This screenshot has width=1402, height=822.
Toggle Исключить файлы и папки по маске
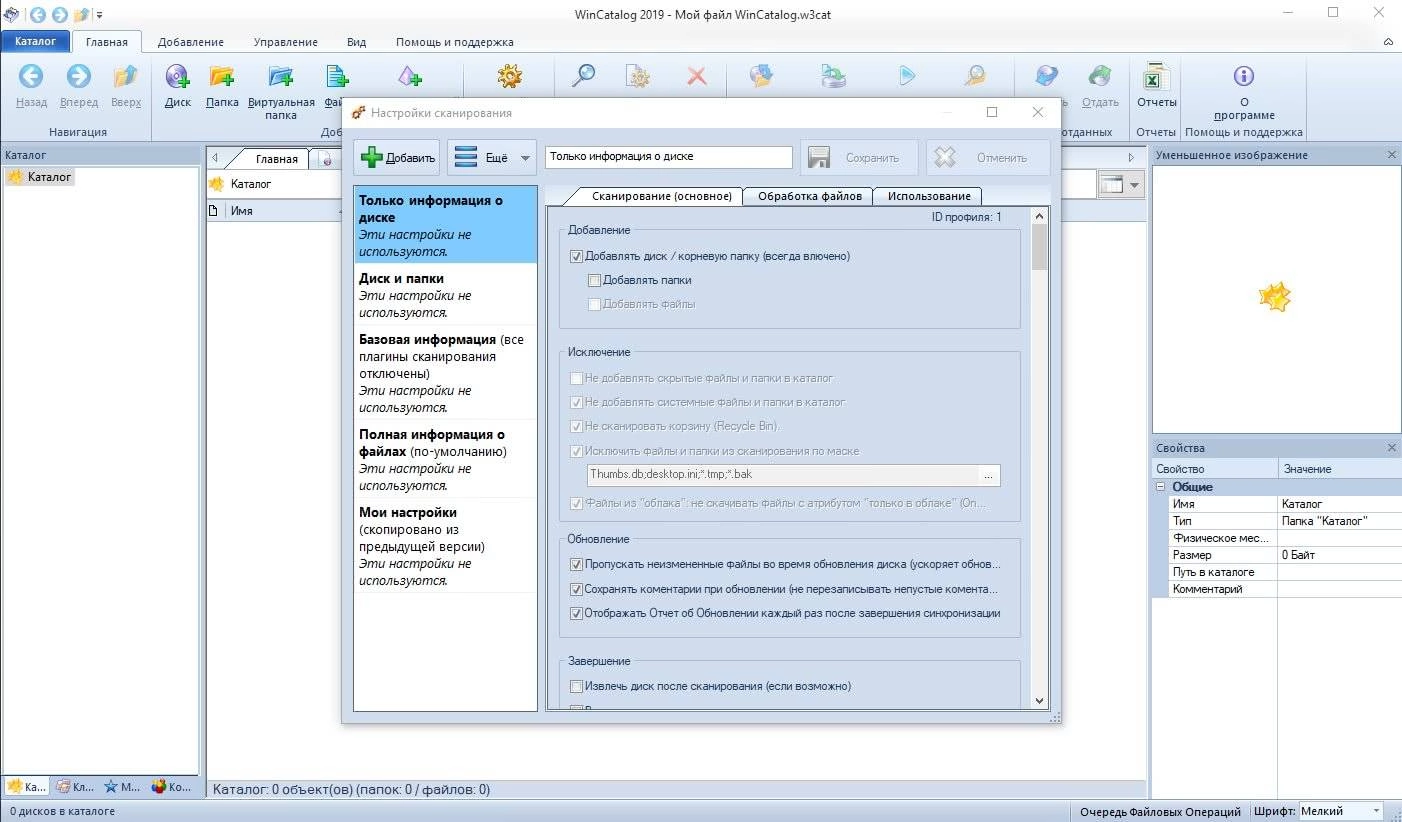pyautogui.click(x=576, y=451)
